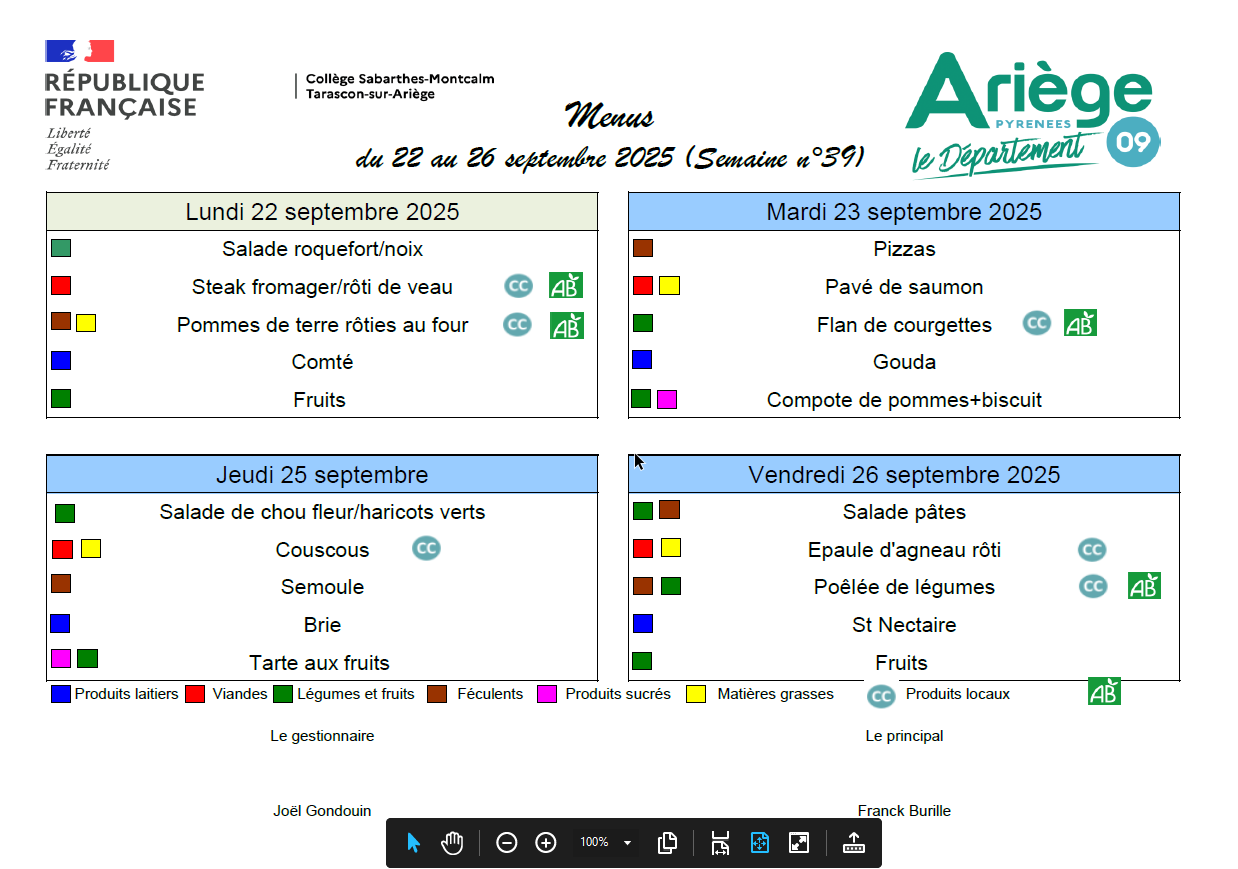The height and width of the screenshot is (869, 1238).
Task: Open the two-page view mode icon
Action: pyautogui.click(x=668, y=843)
